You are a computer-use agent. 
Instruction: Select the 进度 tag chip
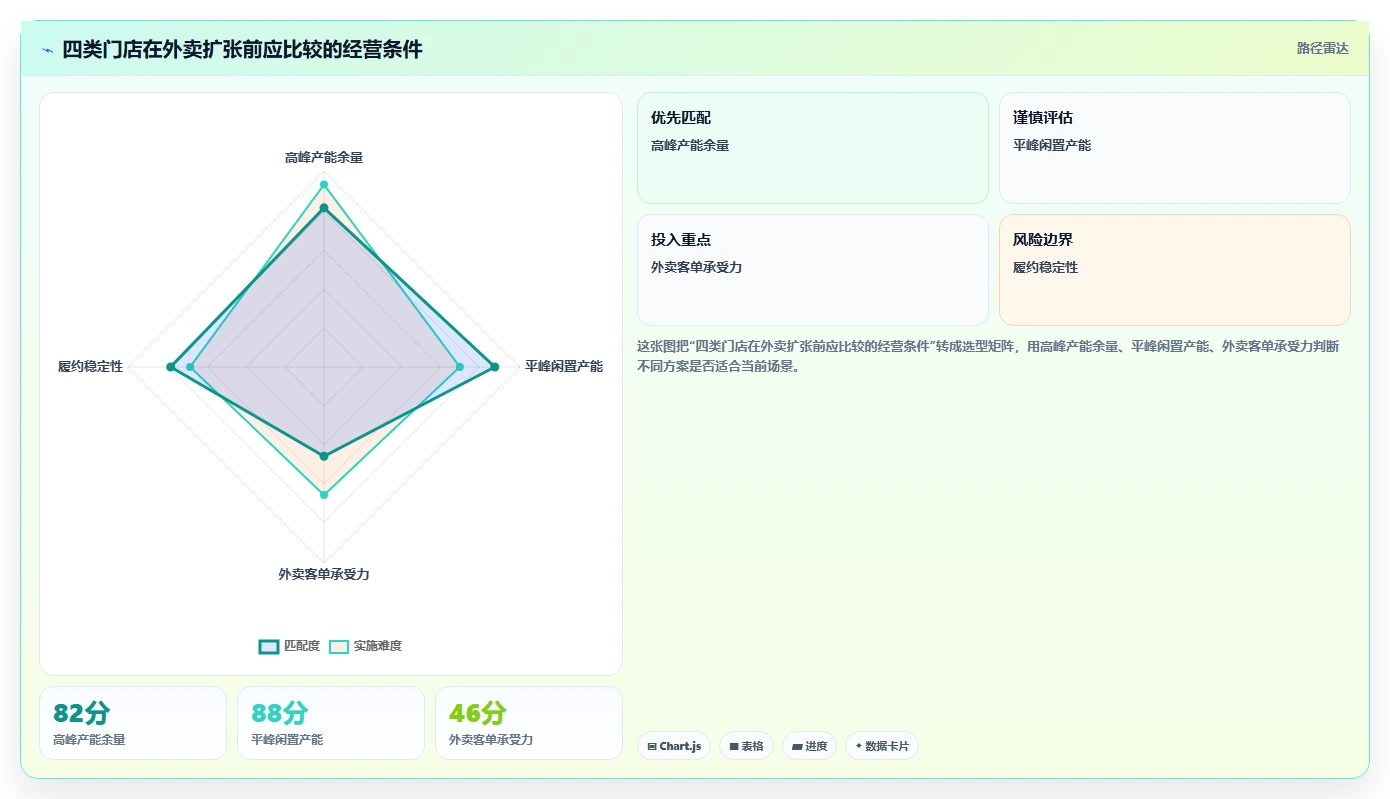pos(809,746)
